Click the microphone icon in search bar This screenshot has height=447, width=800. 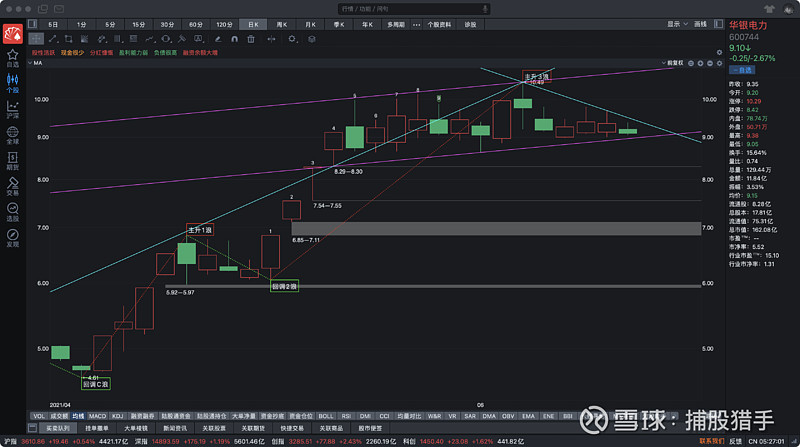pyautogui.click(x=485, y=7)
